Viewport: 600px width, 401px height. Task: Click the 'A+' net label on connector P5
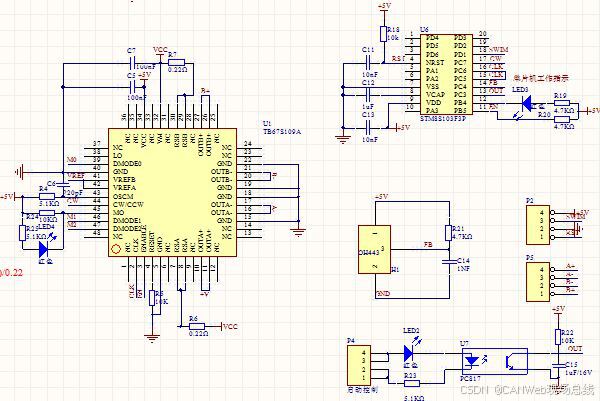pos(570,266)
